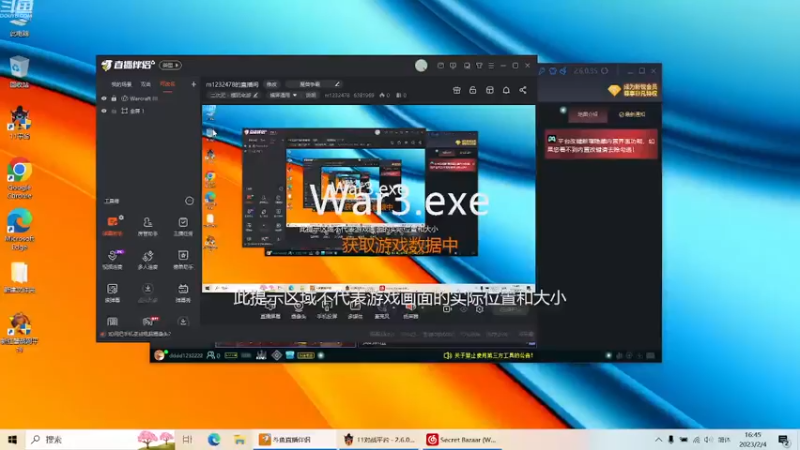
Task: Open File Explorer from the taskbar
Action: [x=239, y=439]
